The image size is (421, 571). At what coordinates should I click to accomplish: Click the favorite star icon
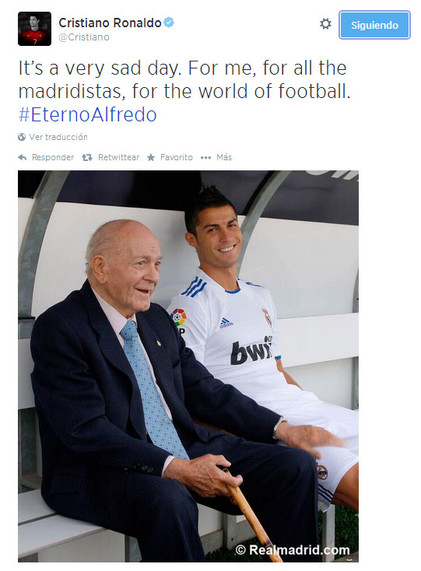click(x=151, y=157)
